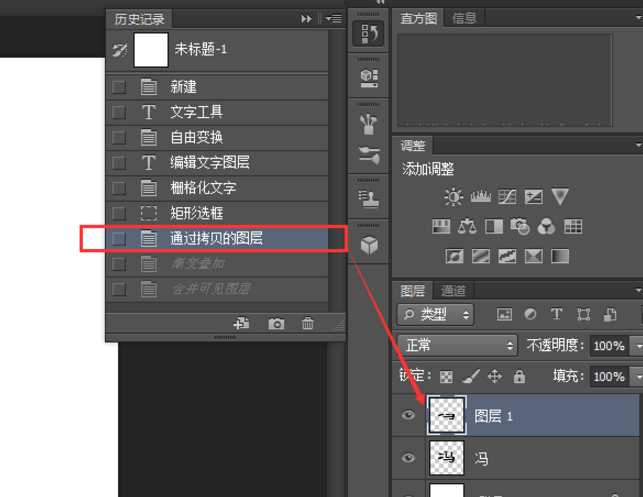
Task: Add a Color Balance adjustment
Action: coord(467,227)
